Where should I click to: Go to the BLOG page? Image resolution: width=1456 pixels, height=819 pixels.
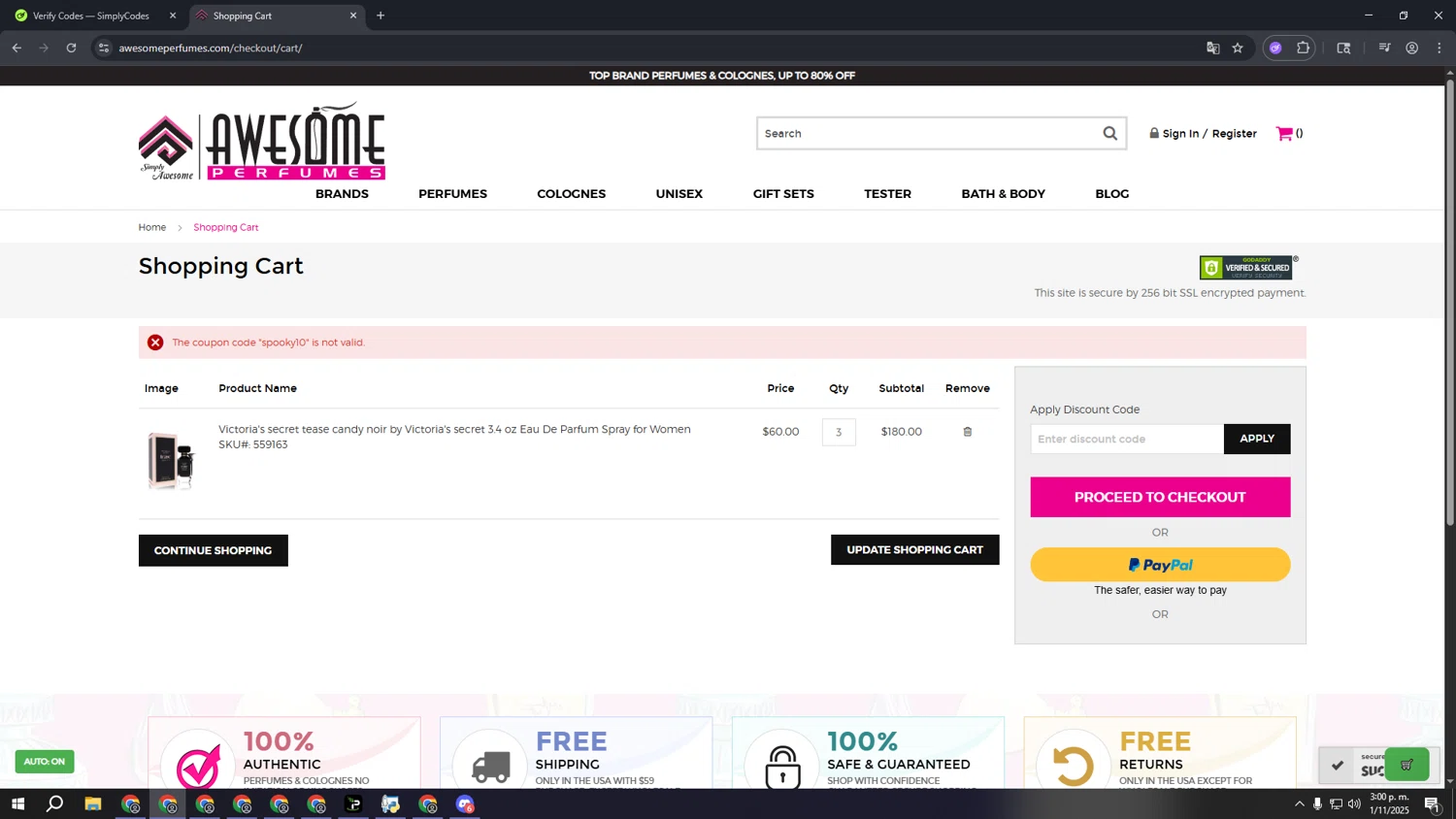pyautogui.click(x=1111, y=194)
